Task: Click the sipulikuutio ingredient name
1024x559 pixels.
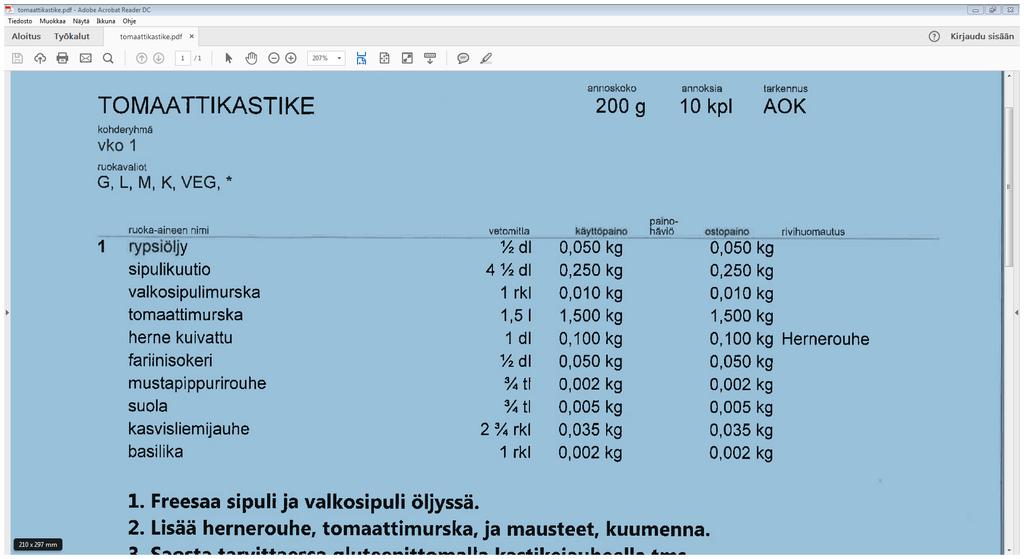Action: pos(169,270)
